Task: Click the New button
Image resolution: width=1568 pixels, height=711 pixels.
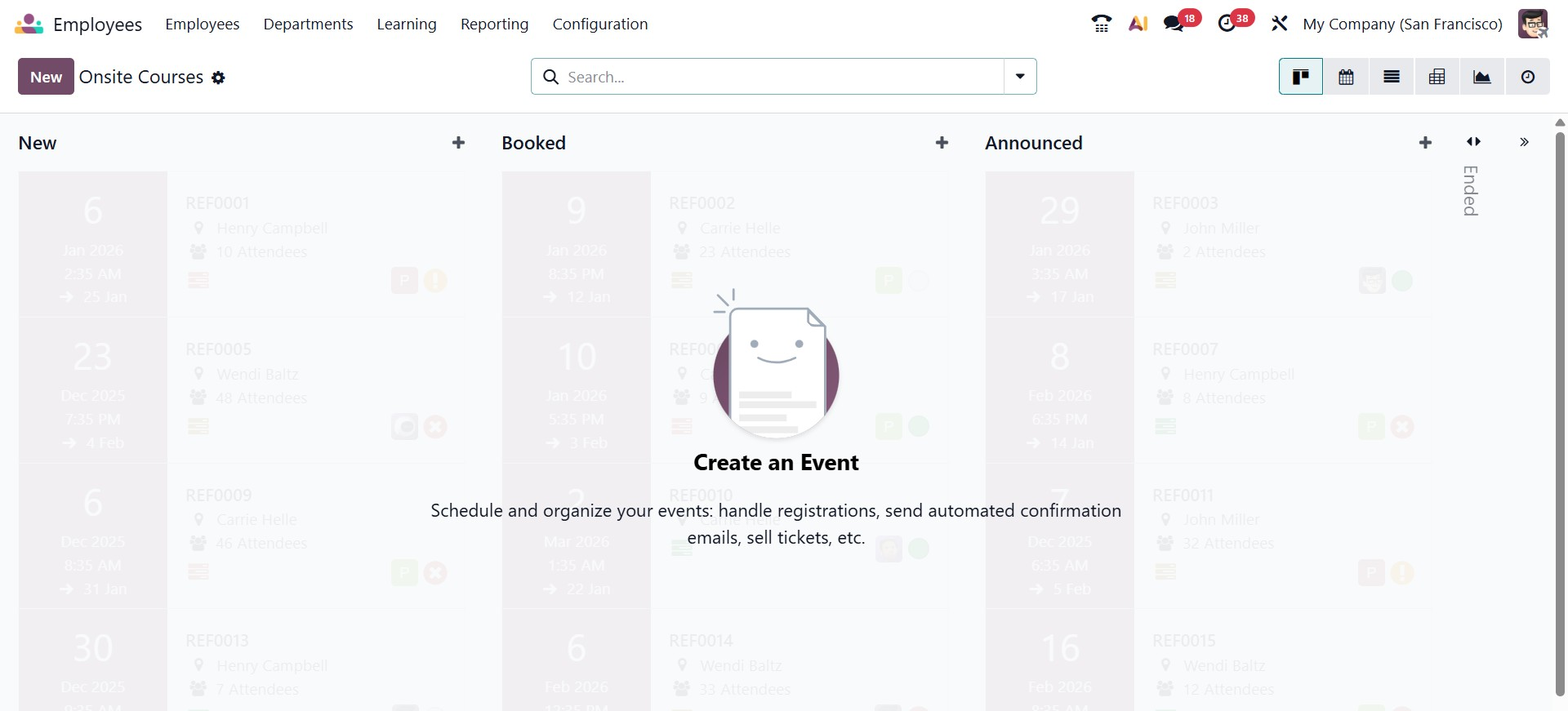Action: 46,77
